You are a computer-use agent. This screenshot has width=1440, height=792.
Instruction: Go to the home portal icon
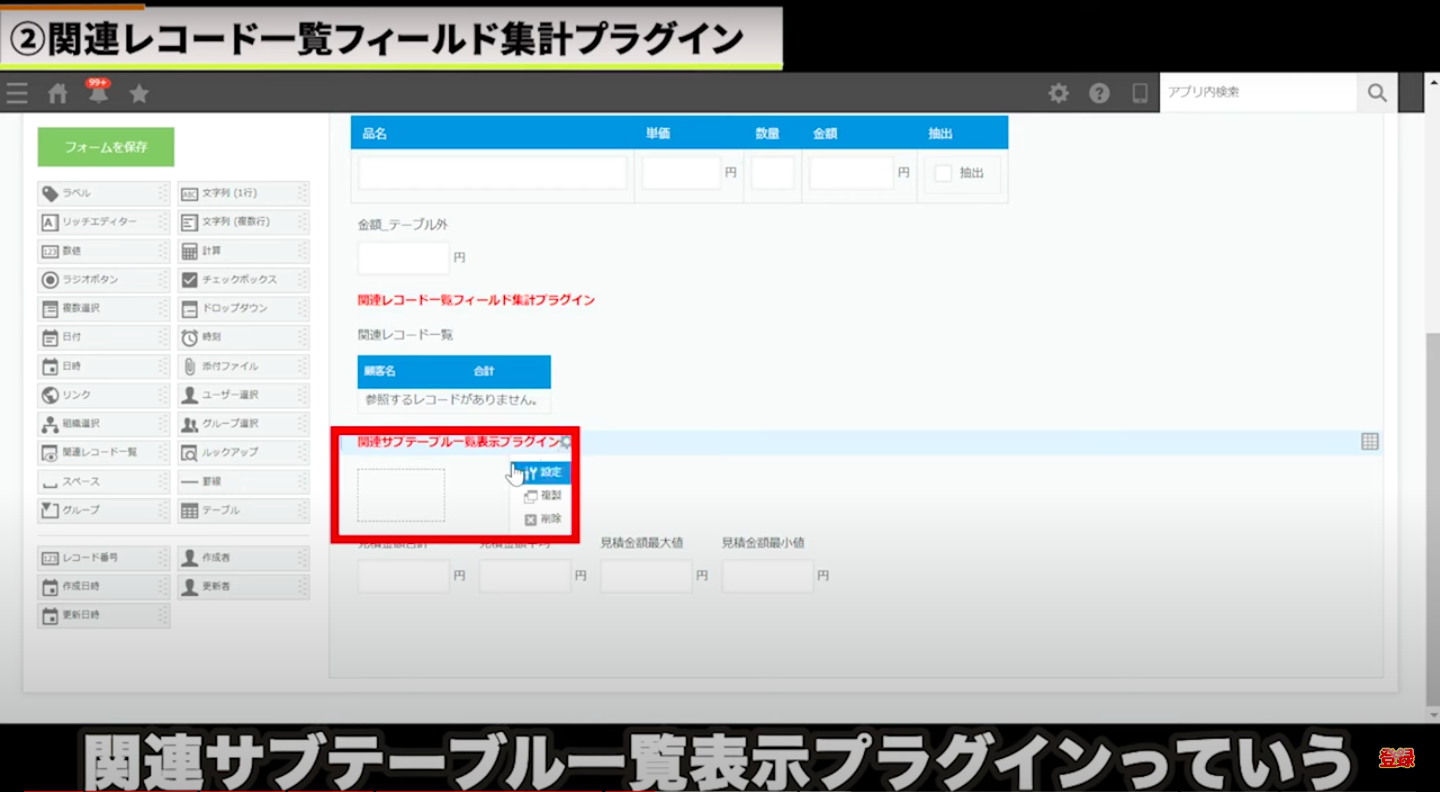coord(58,94)
